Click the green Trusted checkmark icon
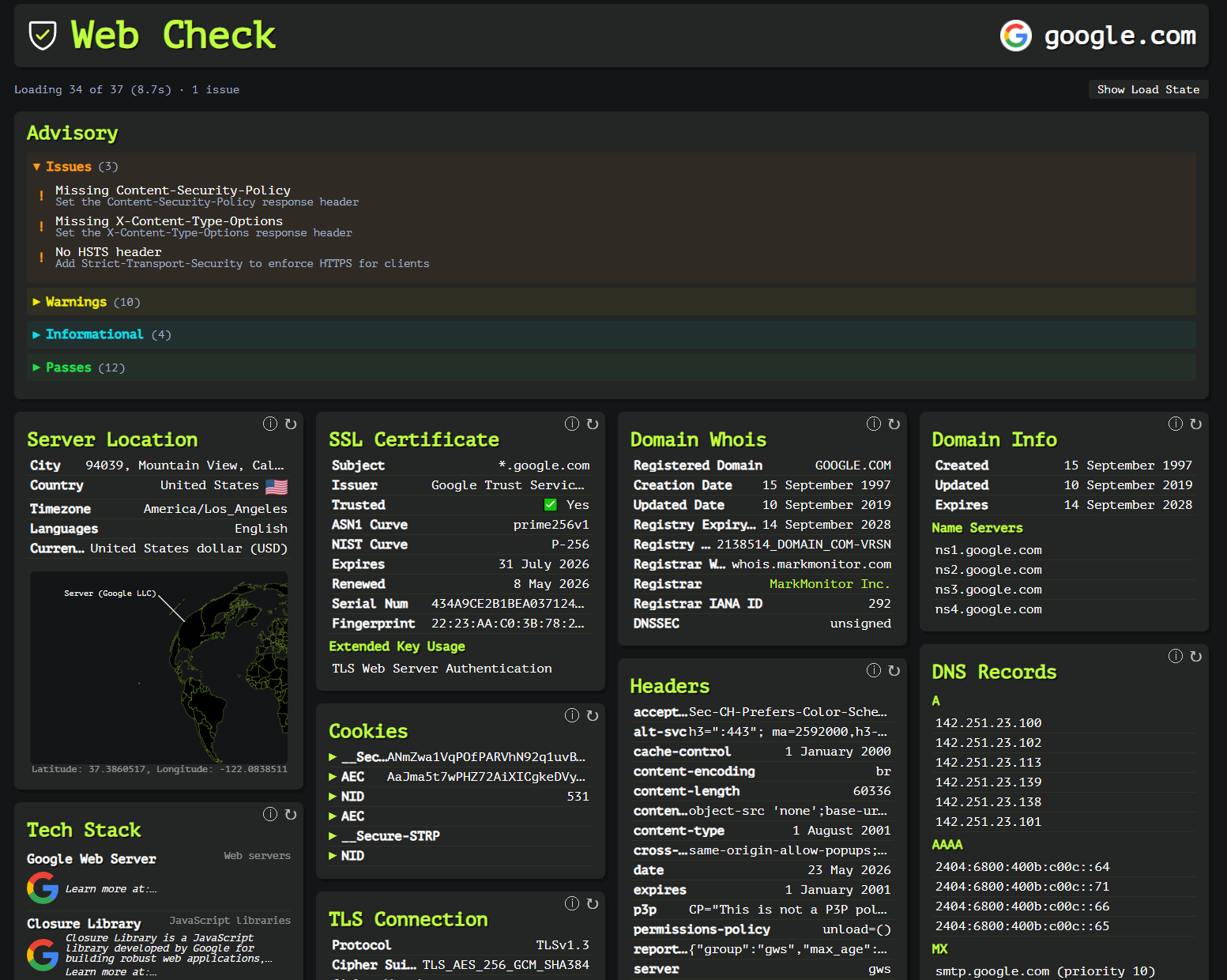1227x980 pixels. (551, 505)
